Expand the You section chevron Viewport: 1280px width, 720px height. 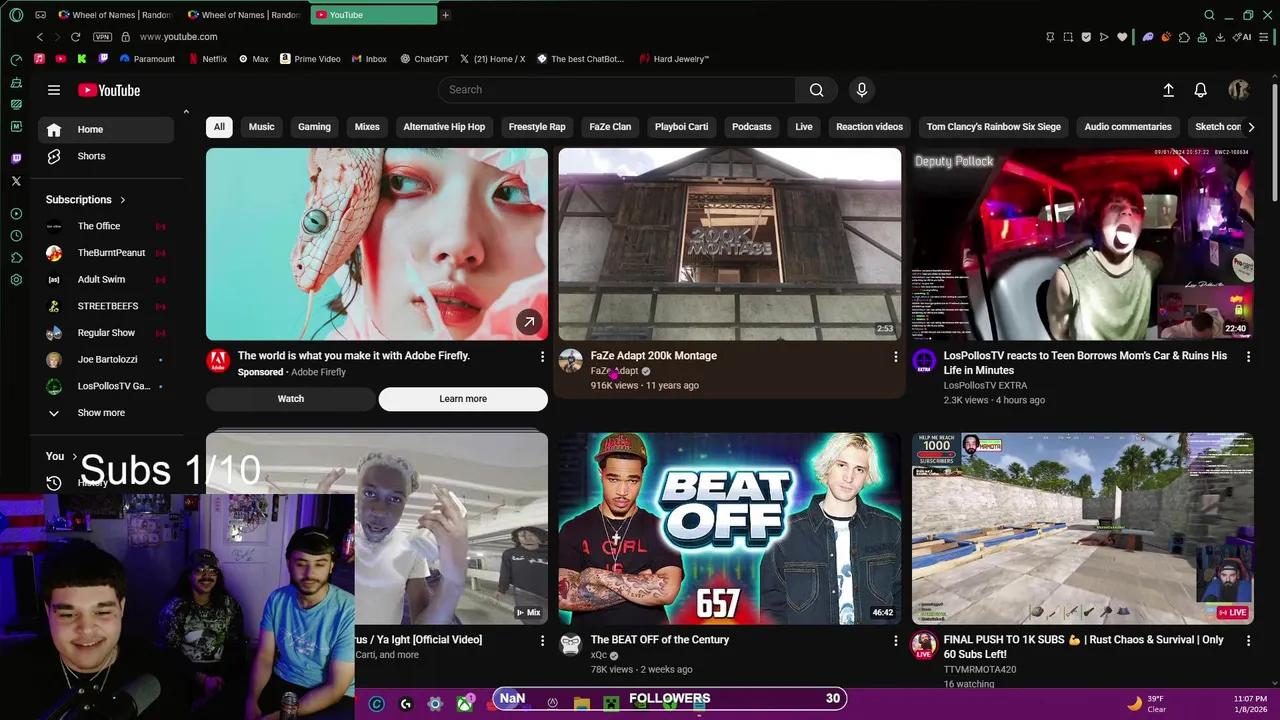[74, 457]
